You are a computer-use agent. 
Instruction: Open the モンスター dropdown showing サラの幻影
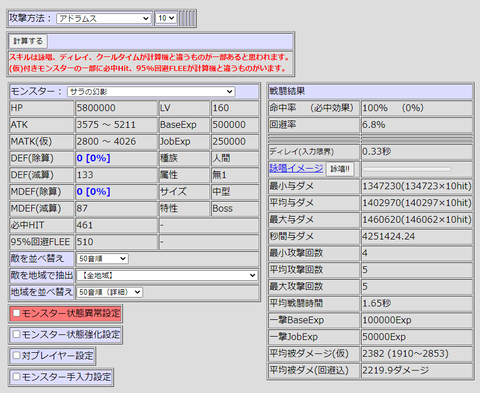tap(151, 92)
